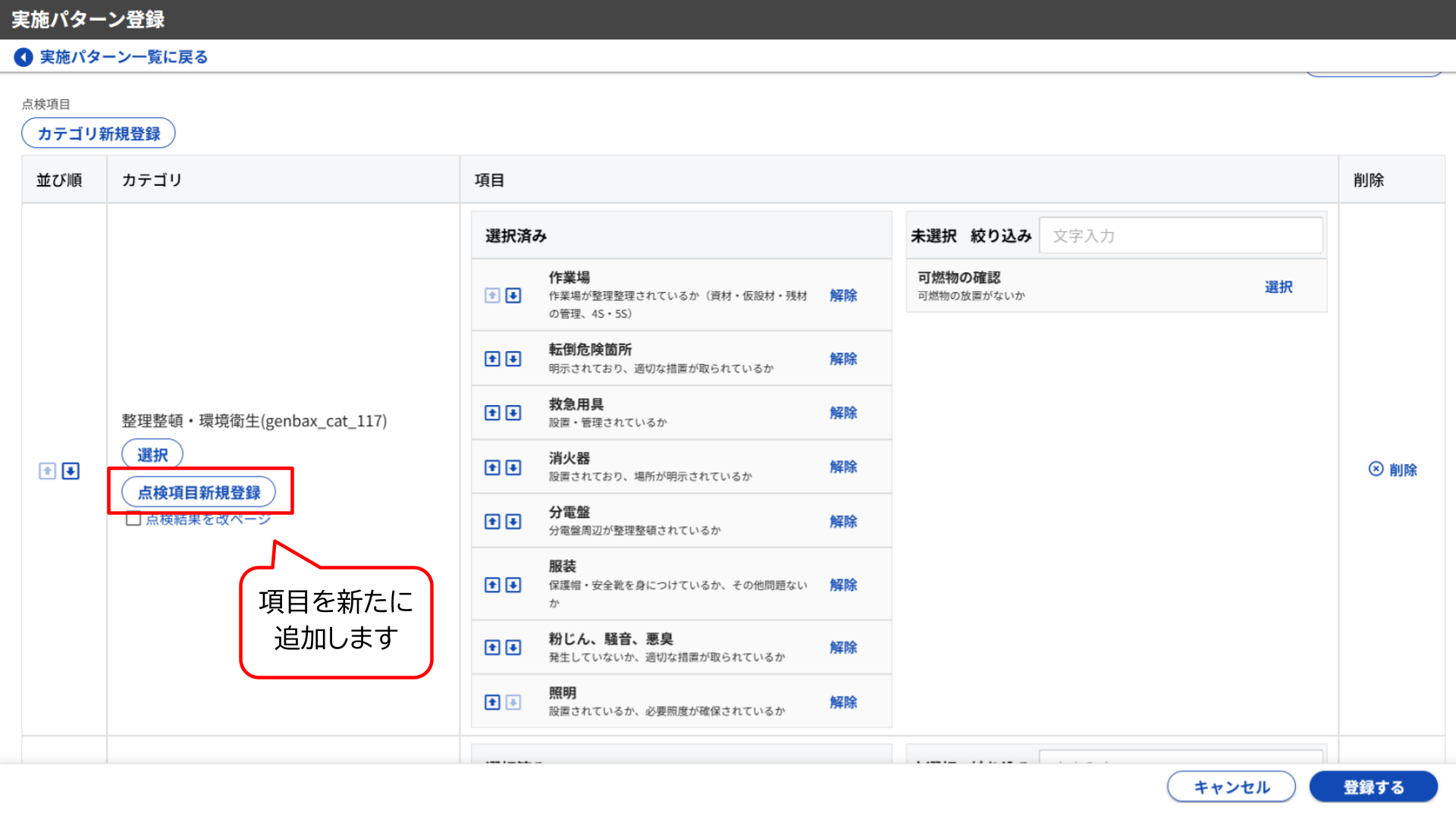Click the circled X delete icon beside 削除
1456x819 pixels.
(x=1376, y=469)
